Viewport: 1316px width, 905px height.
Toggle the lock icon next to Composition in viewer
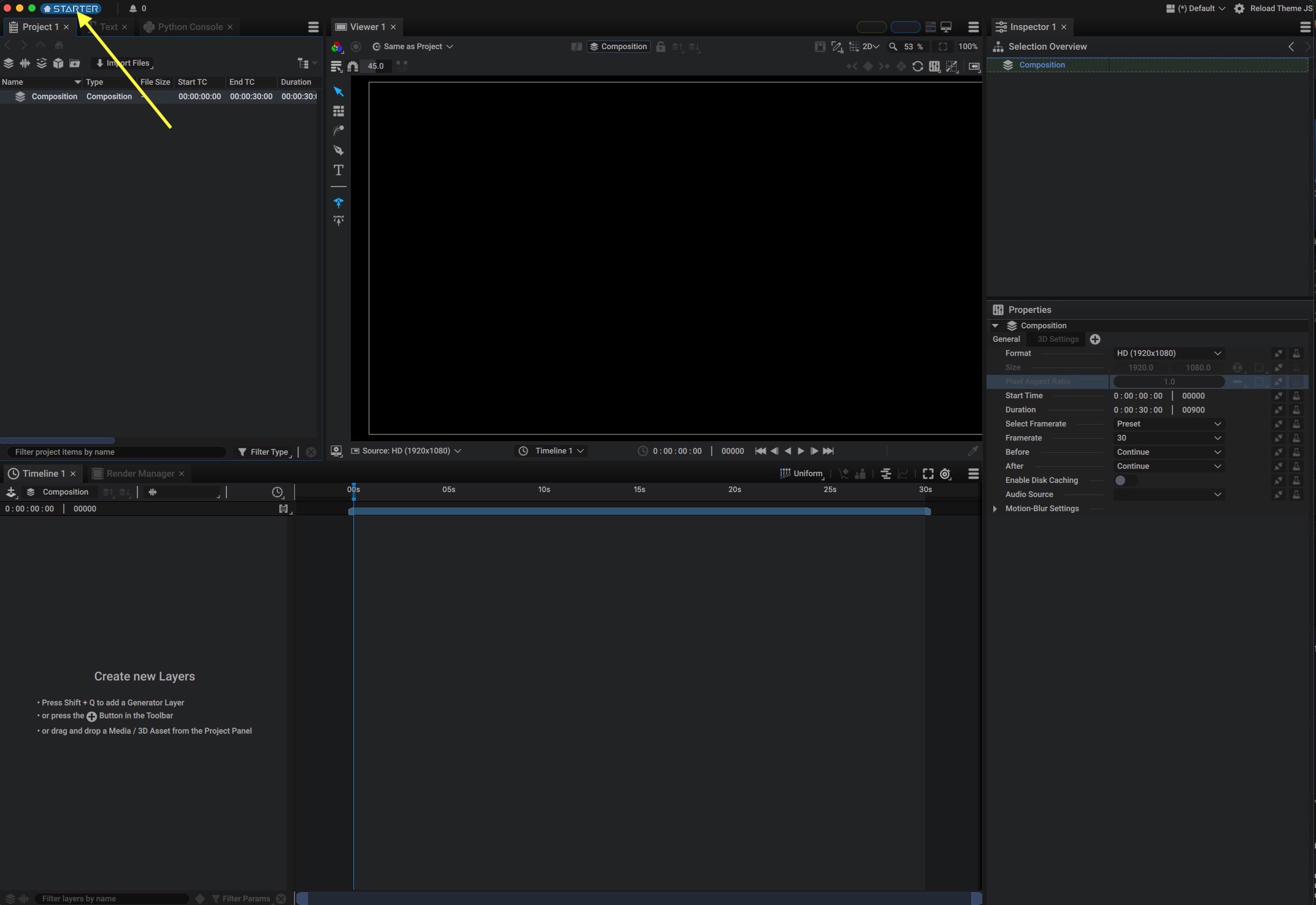point(660,47)
